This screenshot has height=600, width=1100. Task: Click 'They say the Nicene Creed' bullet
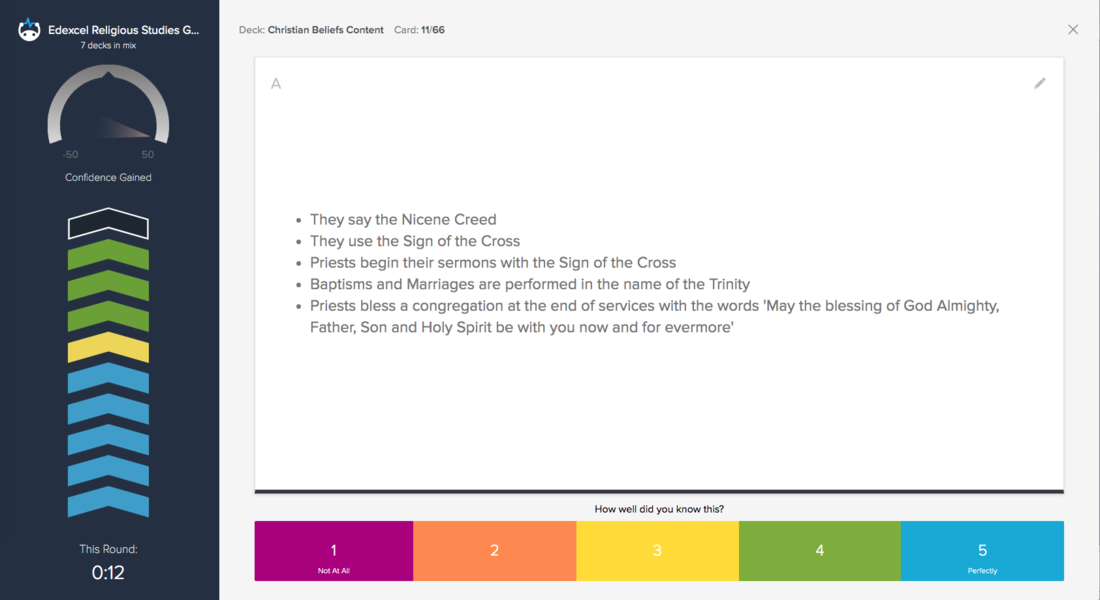(x=403, y=220)
